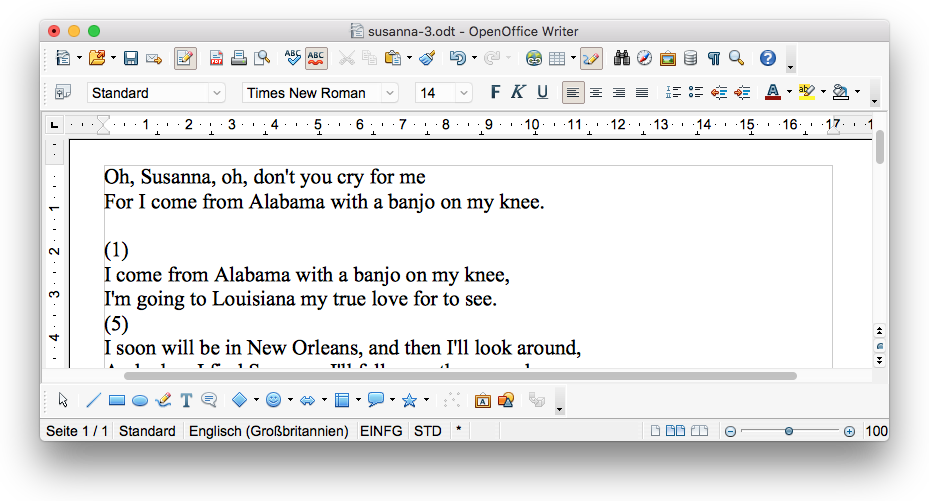Screen dimensions: 929x501
Task: Toggle Bullets list icon
Action: click(x=696, y=92)
